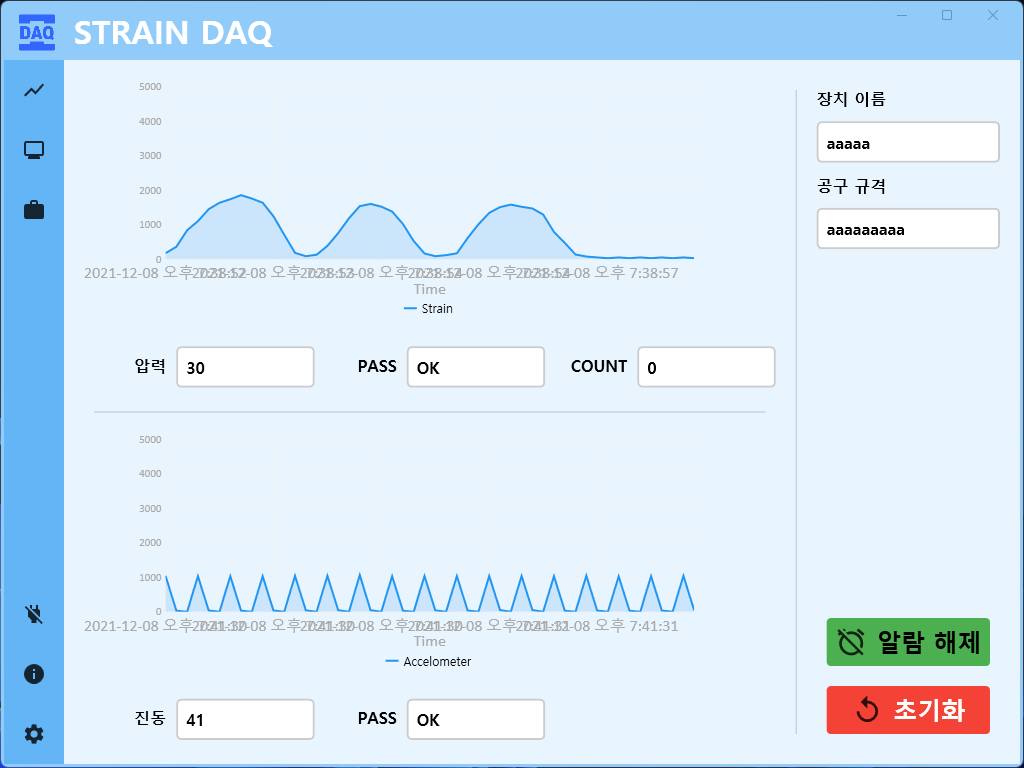The image size is (1024, 768).
Task: Toggle the Strain legend entry
Action: point(428,308)
